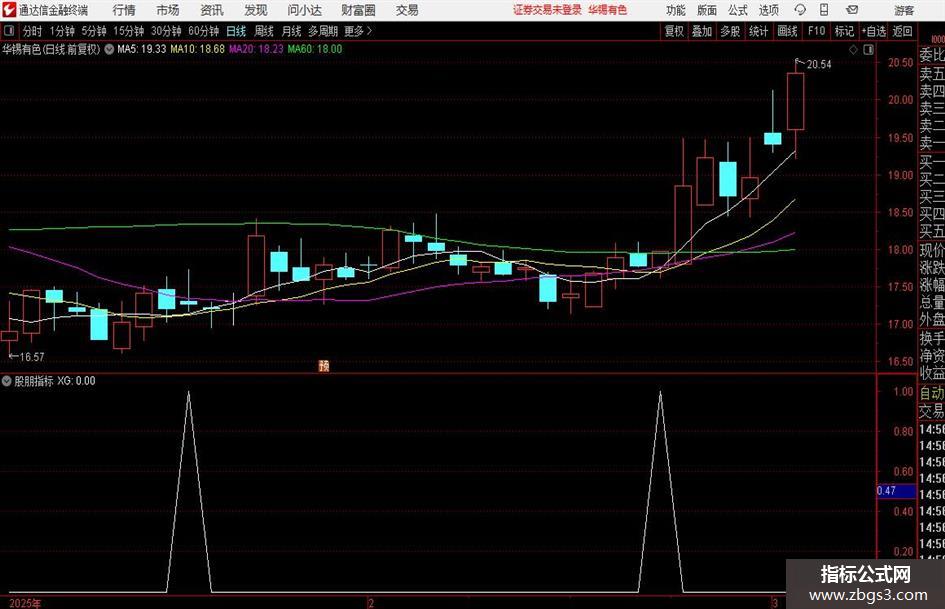Image resolution: width=945 pixels, height=609 pixels.
Task: Toggle the side panel icon atop chart
Action: pos(868,50)
